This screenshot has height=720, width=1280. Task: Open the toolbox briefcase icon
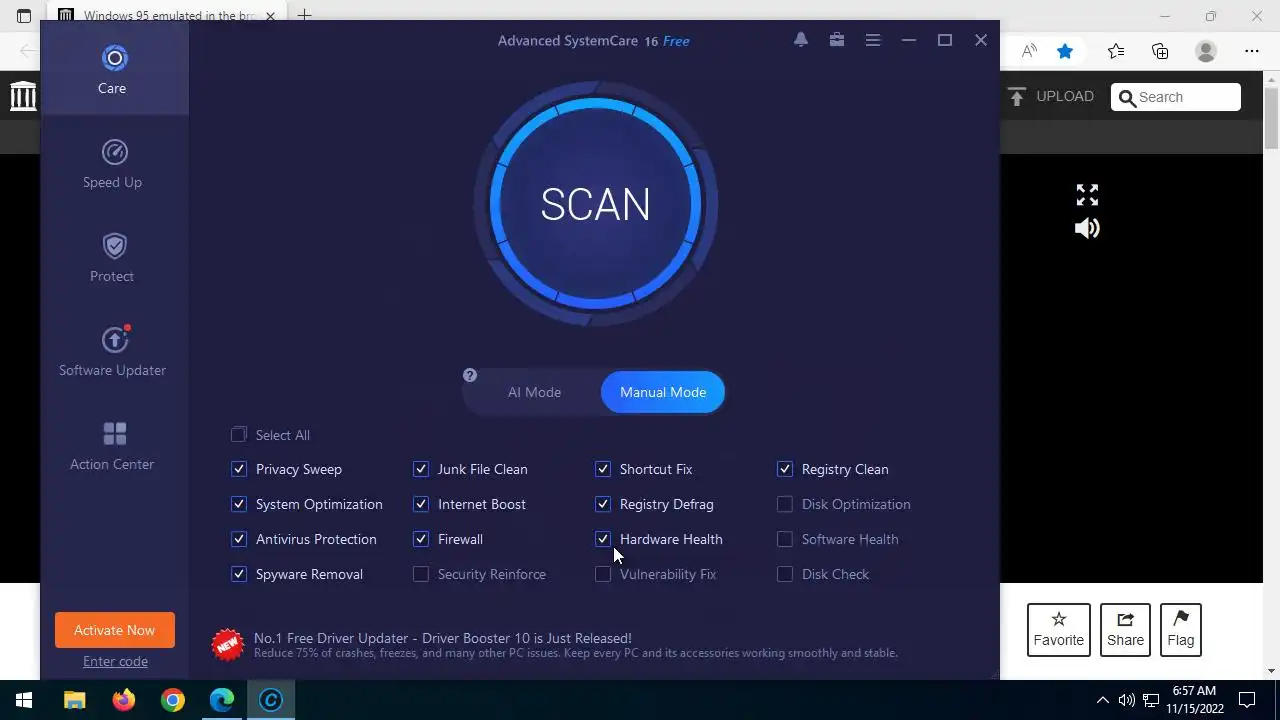(837, 40)
